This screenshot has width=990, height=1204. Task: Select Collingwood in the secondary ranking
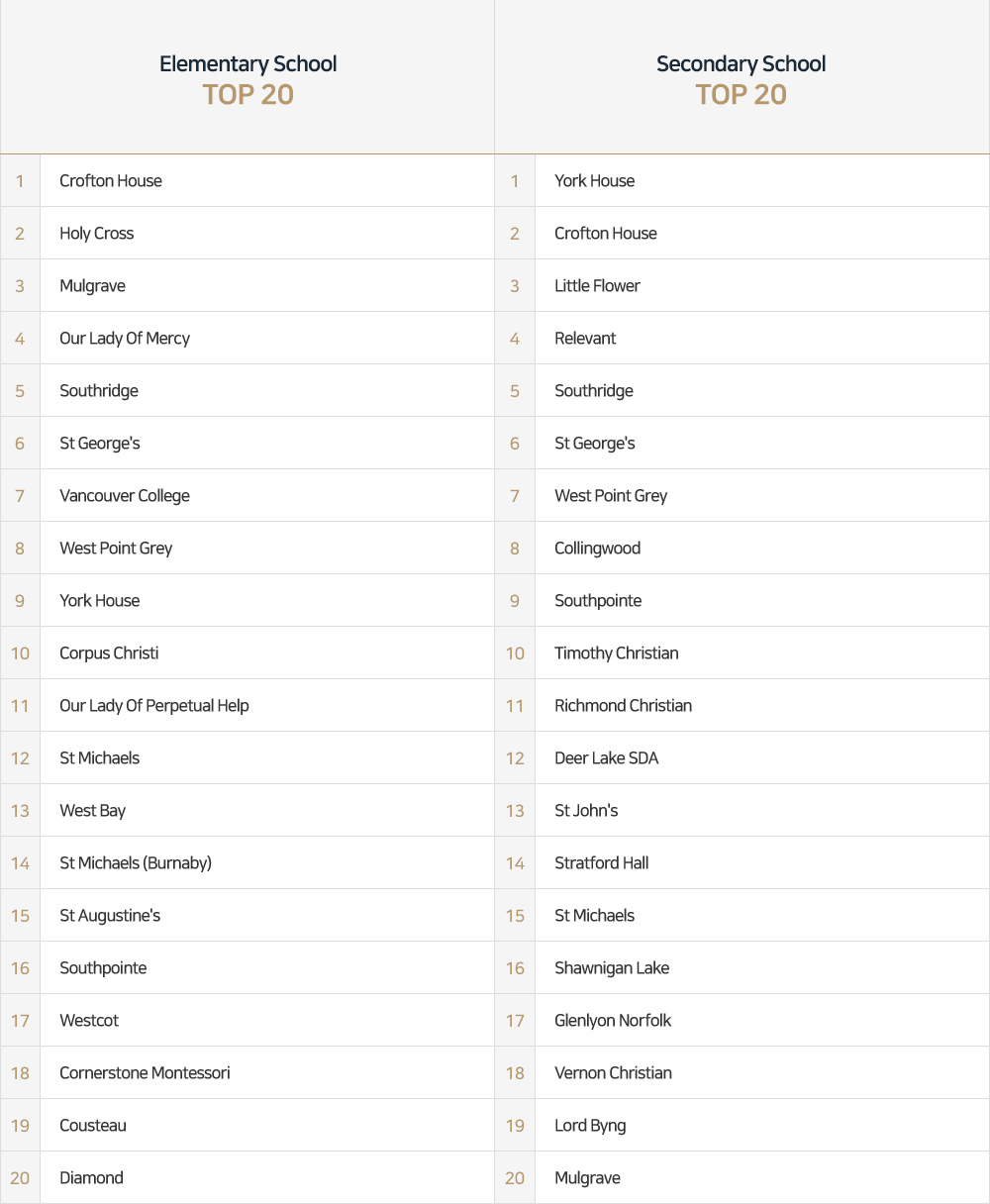(x=597, y=549)
